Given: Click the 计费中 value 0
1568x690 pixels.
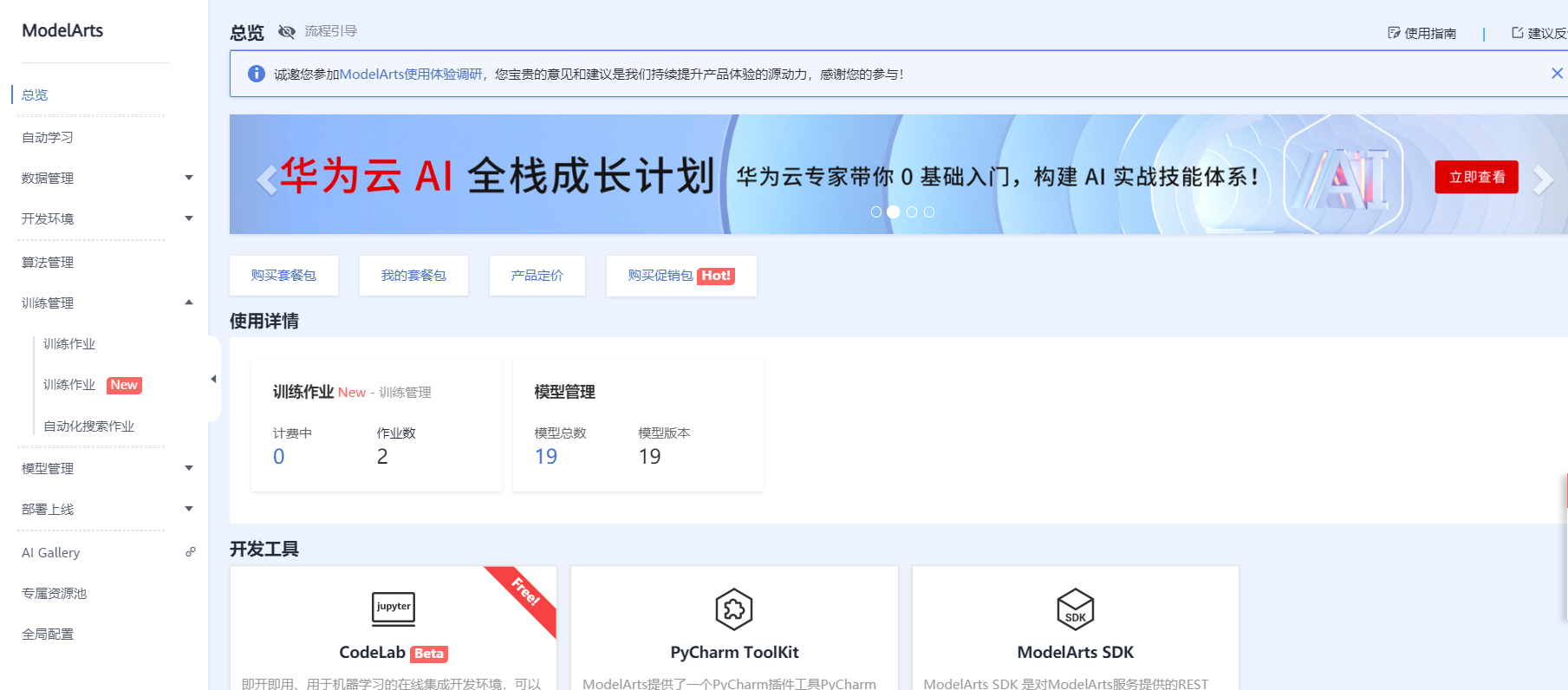Looking at the screenshot, I should click(x=278, y=457).
